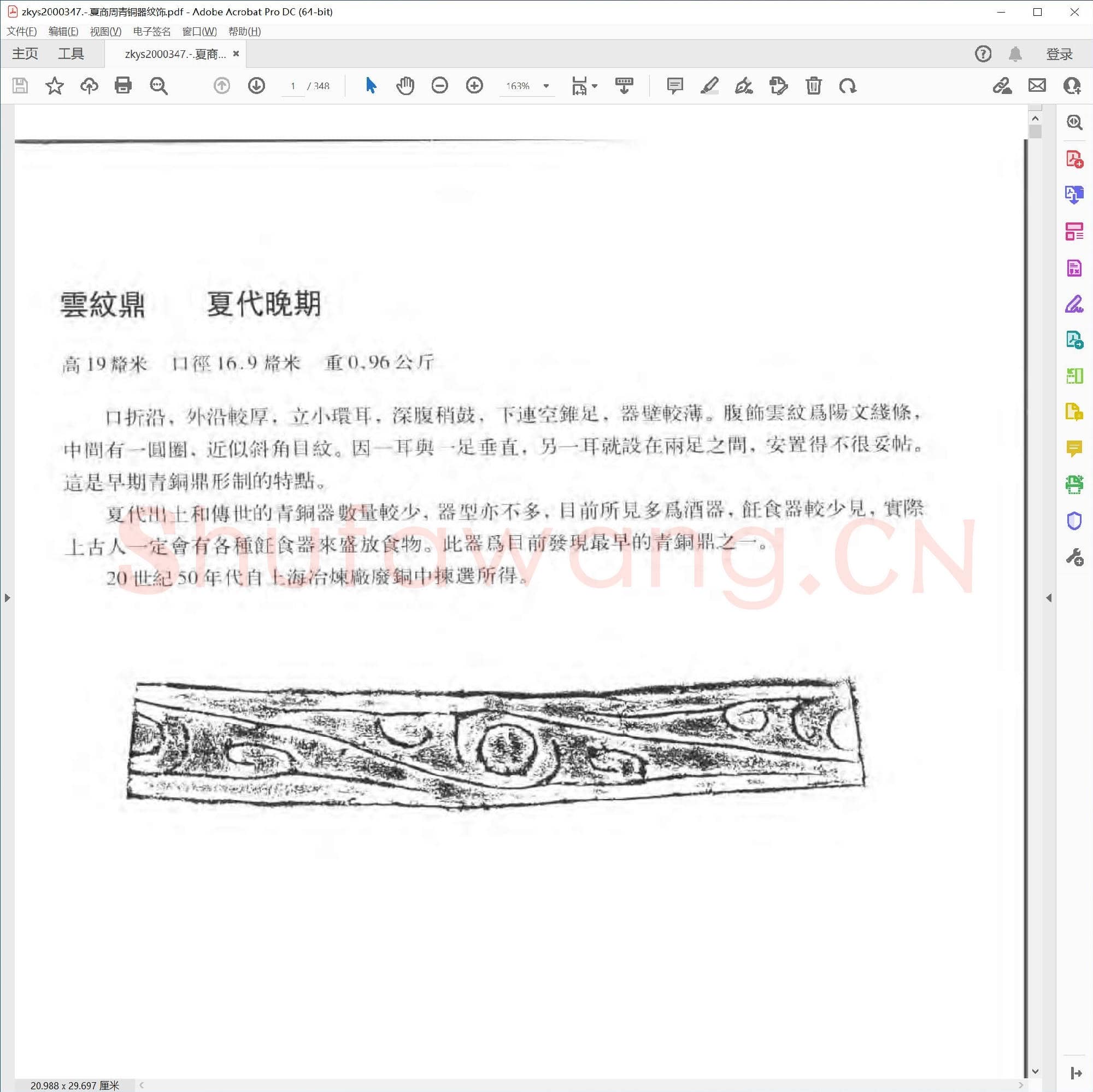Viewport: 1093px width, 1092px height.
Task: Select the Highlight text tool
Action: click(709, 86)
